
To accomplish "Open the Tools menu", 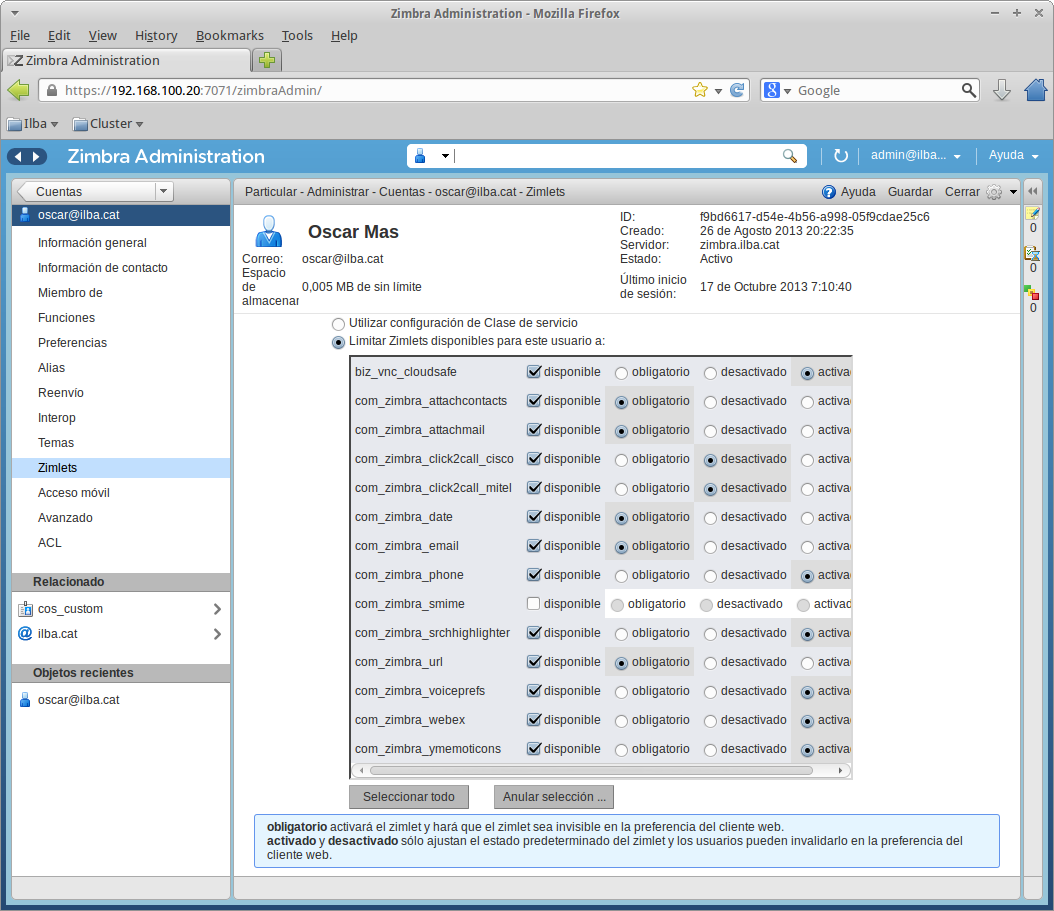I will [x=297, y=36].
